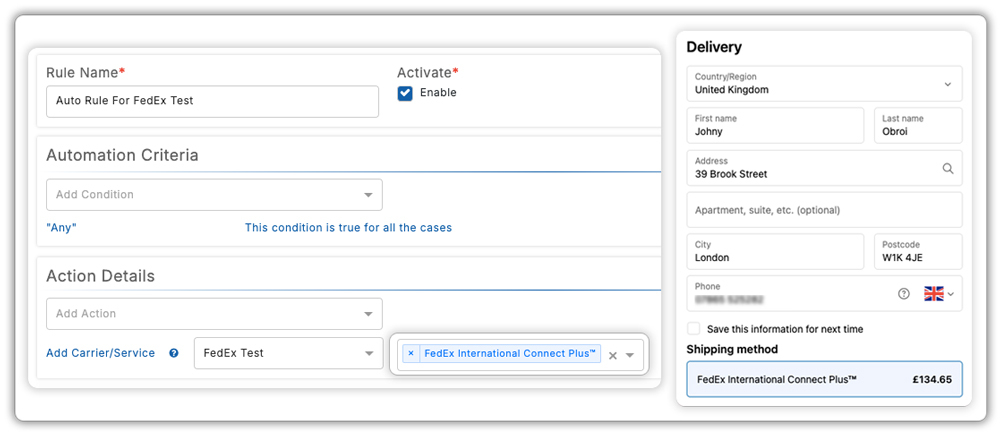Click the Apartment, suite, etc. field
This screenshot has width=1000, height=436.
pos(825,210)
